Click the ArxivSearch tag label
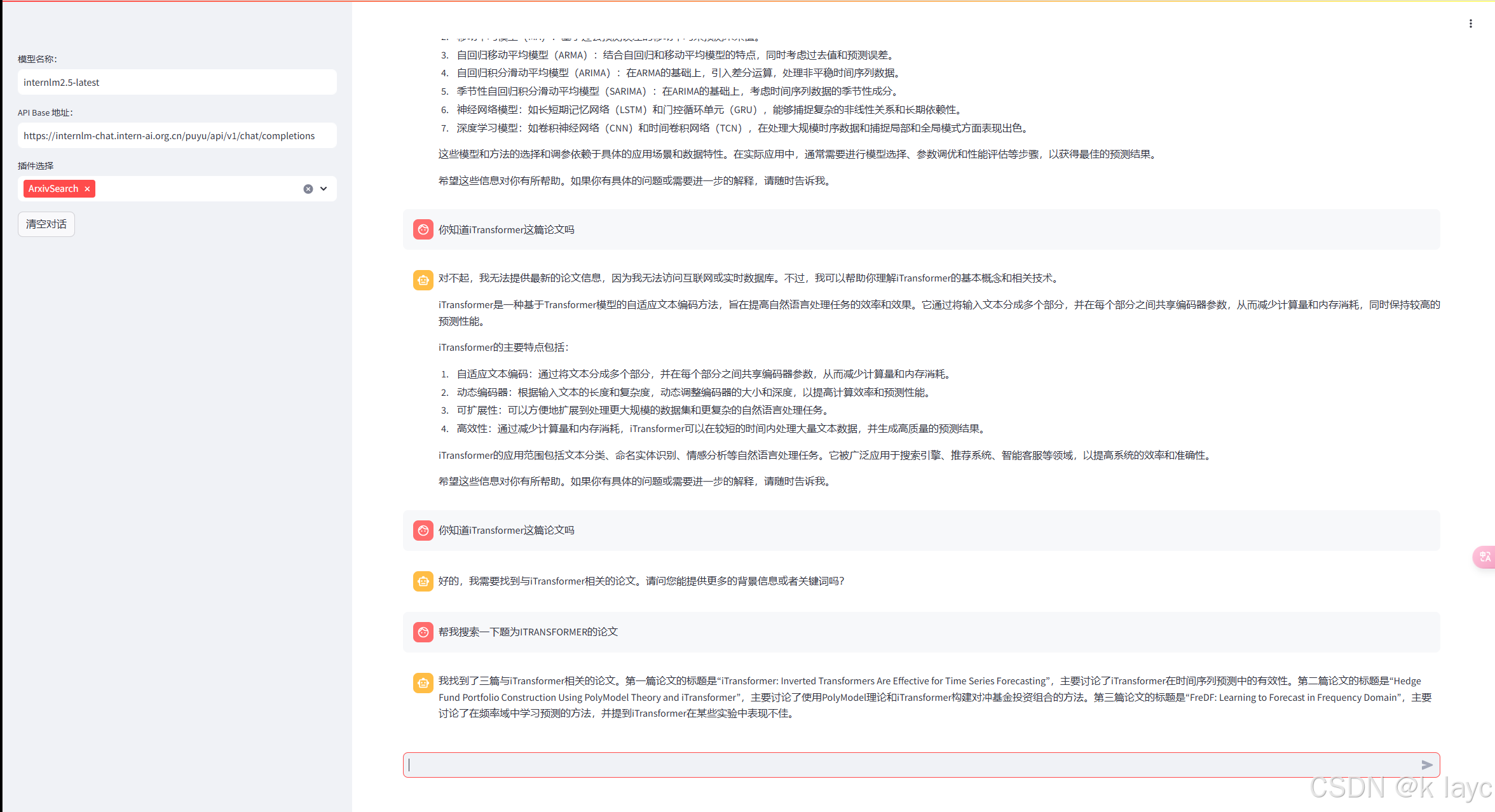 (x=53, y=189)
